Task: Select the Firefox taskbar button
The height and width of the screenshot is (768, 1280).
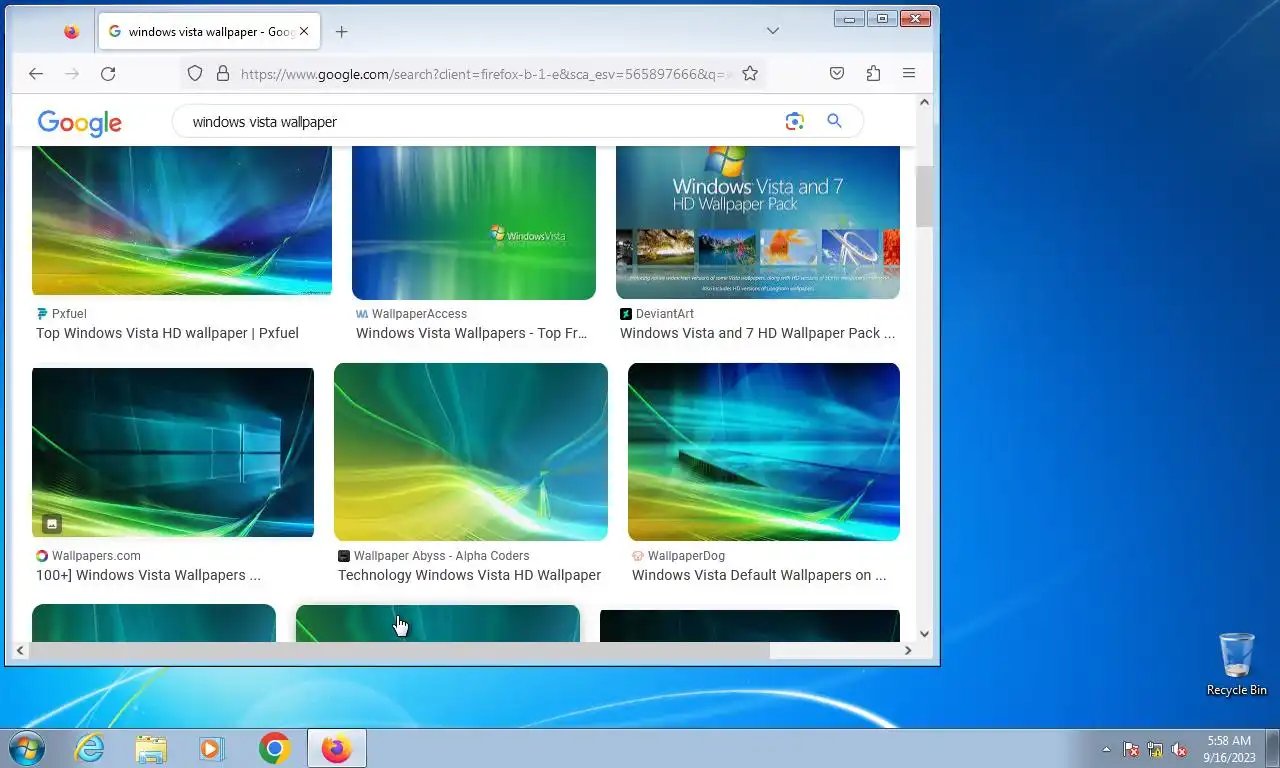Action: click(x=336, y=748)
